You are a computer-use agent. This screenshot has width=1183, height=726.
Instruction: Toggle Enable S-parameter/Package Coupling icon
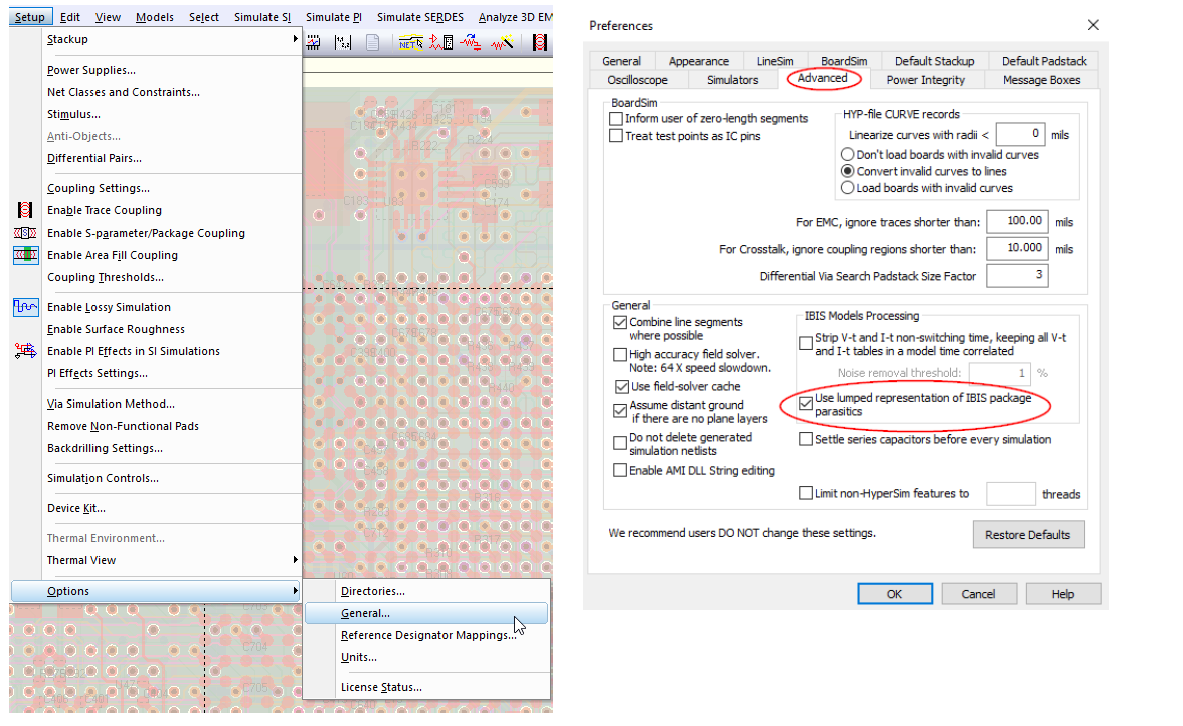(25, 233)
